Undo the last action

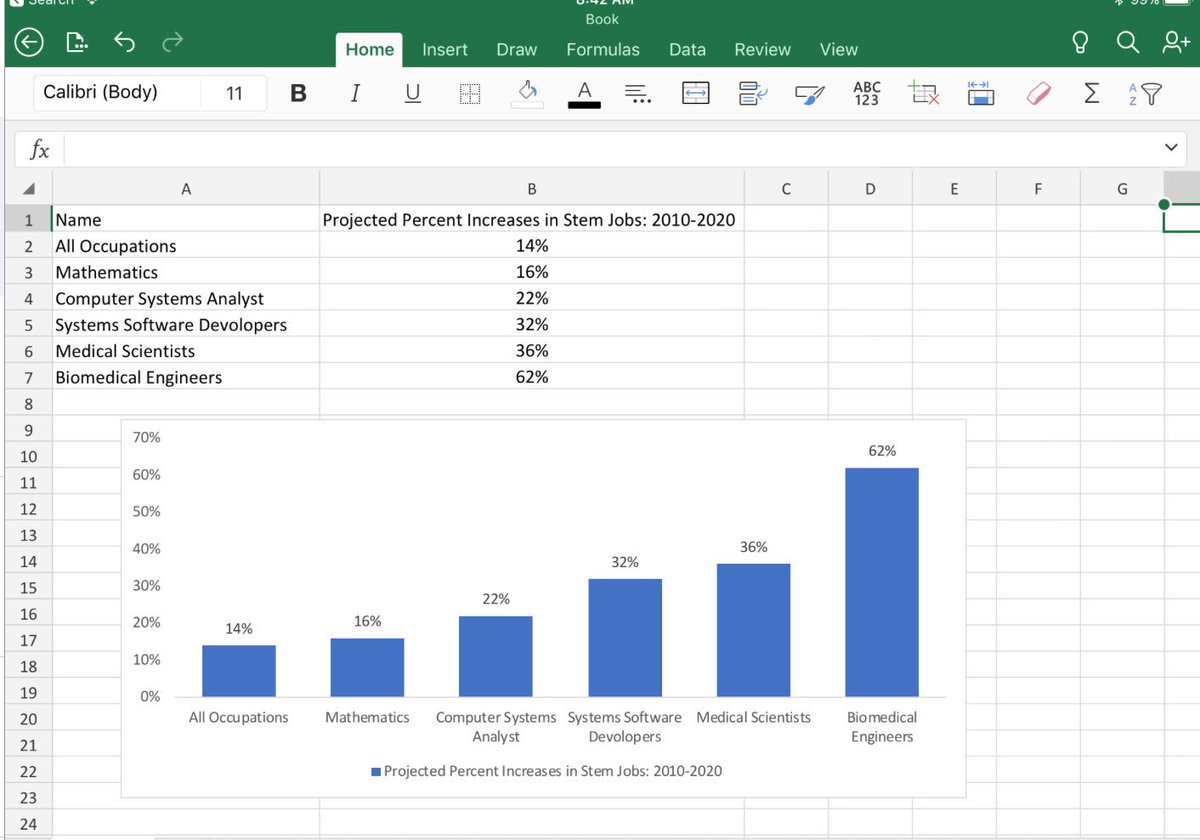click(x=124, y=43)
